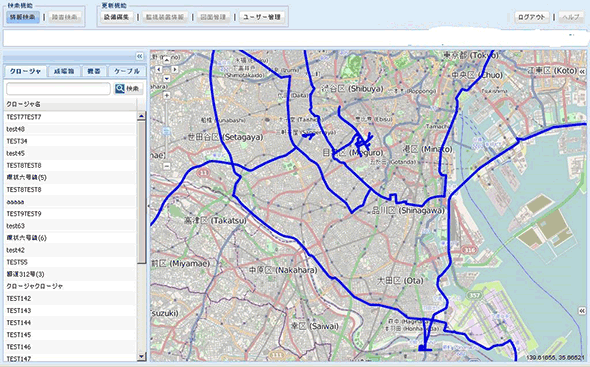Pan the map upward with the arrow
Screen dimensions: 590x367
tap(166, 61)
